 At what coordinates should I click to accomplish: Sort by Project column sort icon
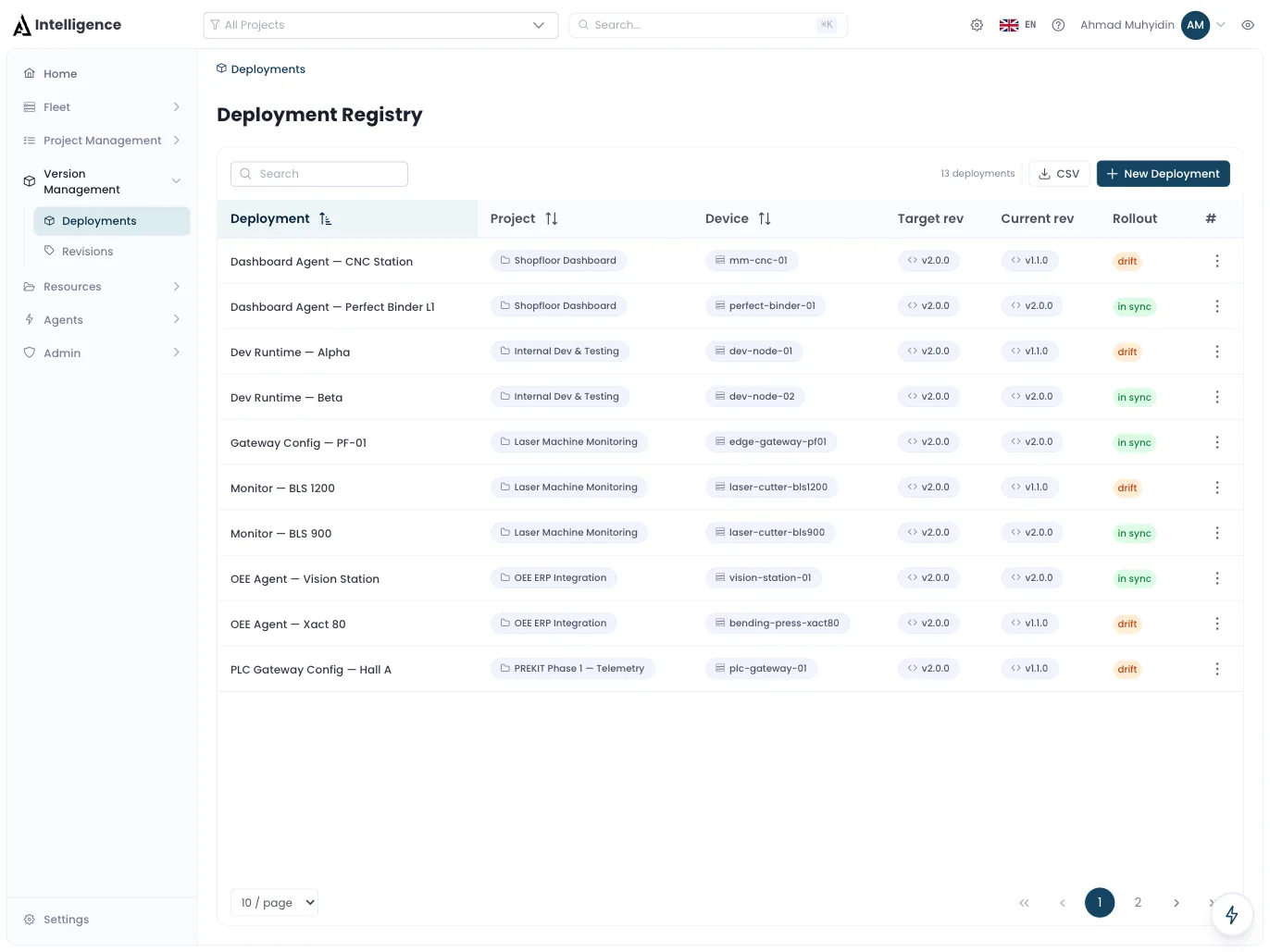pos(552,219)
